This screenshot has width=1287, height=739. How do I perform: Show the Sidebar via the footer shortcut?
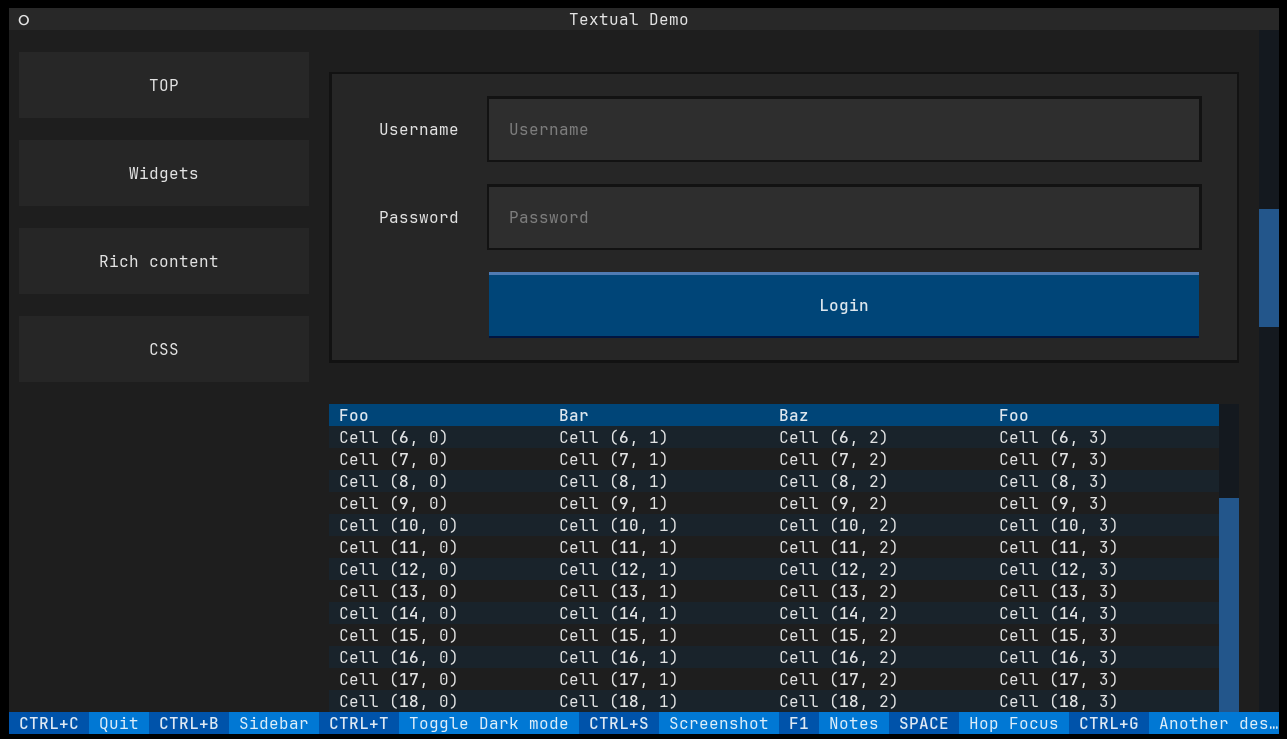273,723
